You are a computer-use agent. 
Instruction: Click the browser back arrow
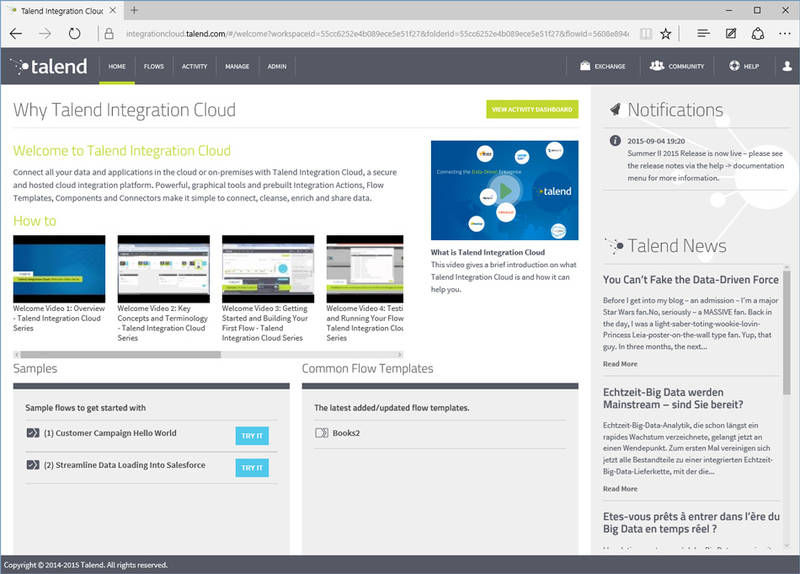point(16,34)
